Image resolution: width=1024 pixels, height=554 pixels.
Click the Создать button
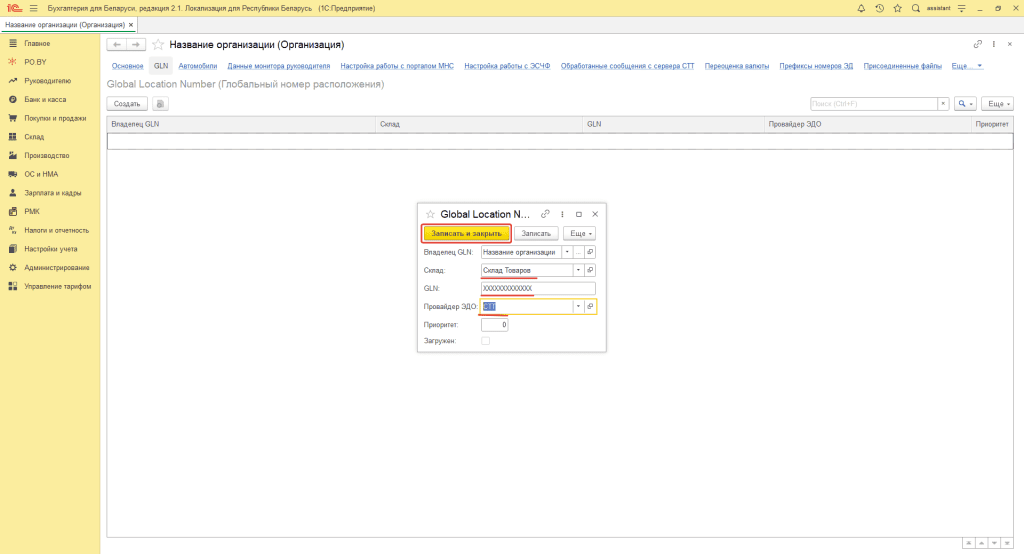(x=127, y=104)
